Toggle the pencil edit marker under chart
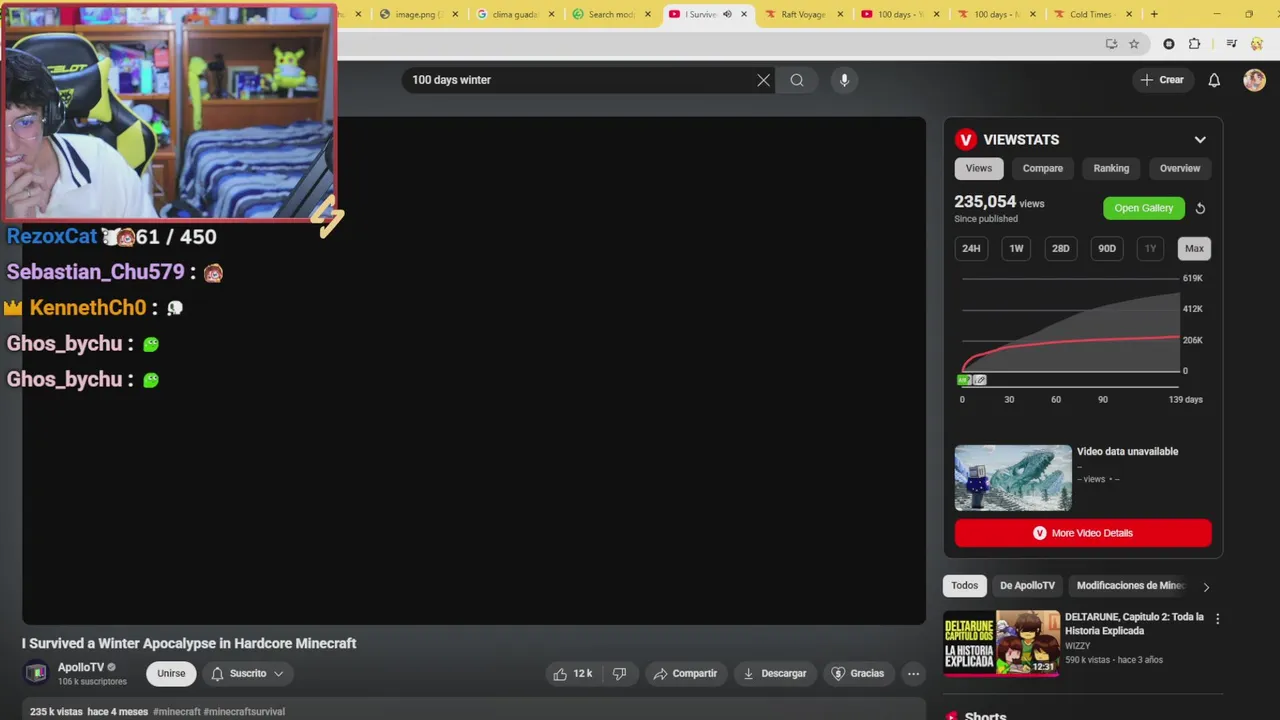This screenshot has width=1280, height=720. click(980, 380)
